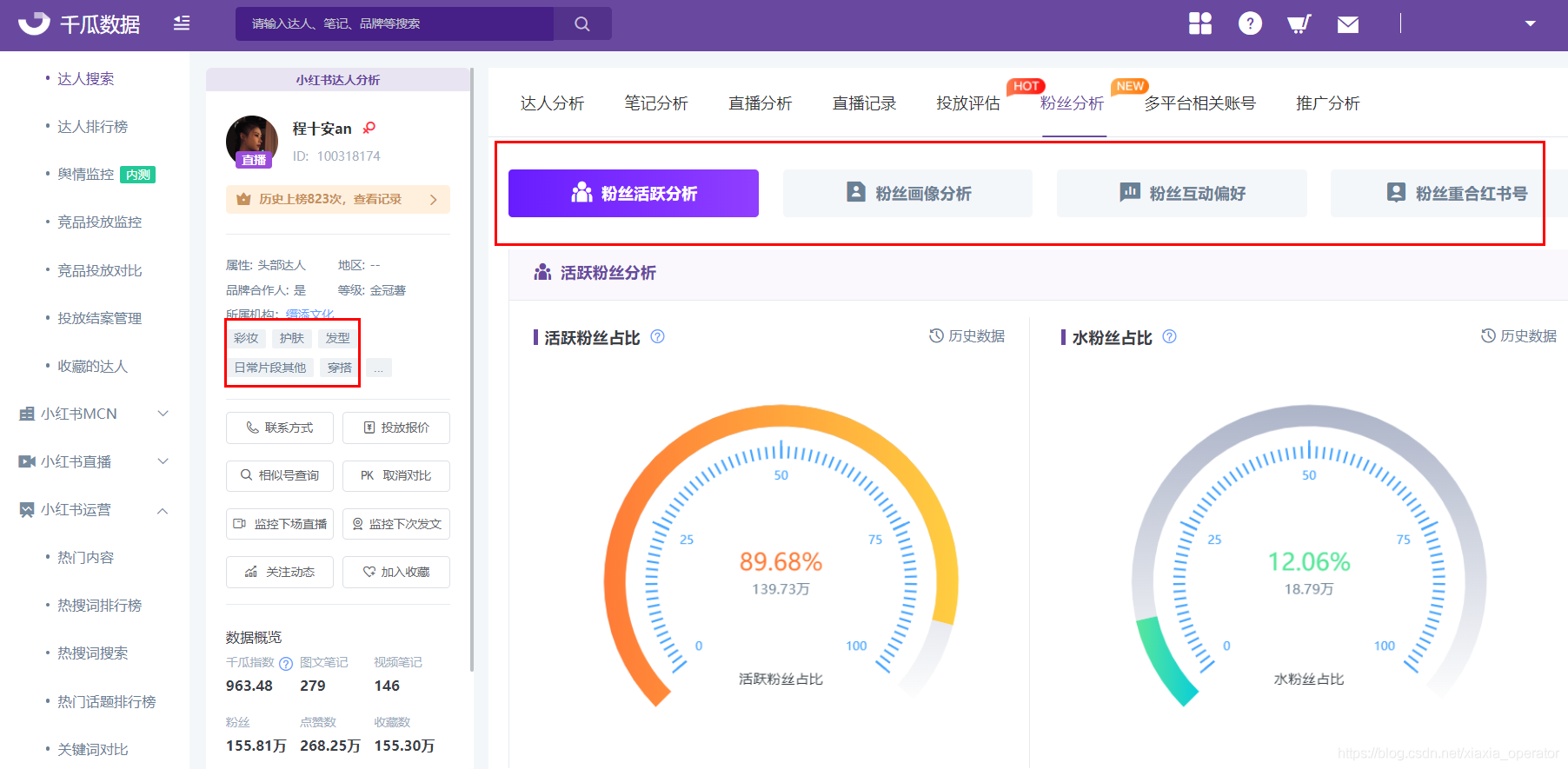Click the 投放报价 button
Viewport: 1568px width, 769px height.
[x=396, y=428]
